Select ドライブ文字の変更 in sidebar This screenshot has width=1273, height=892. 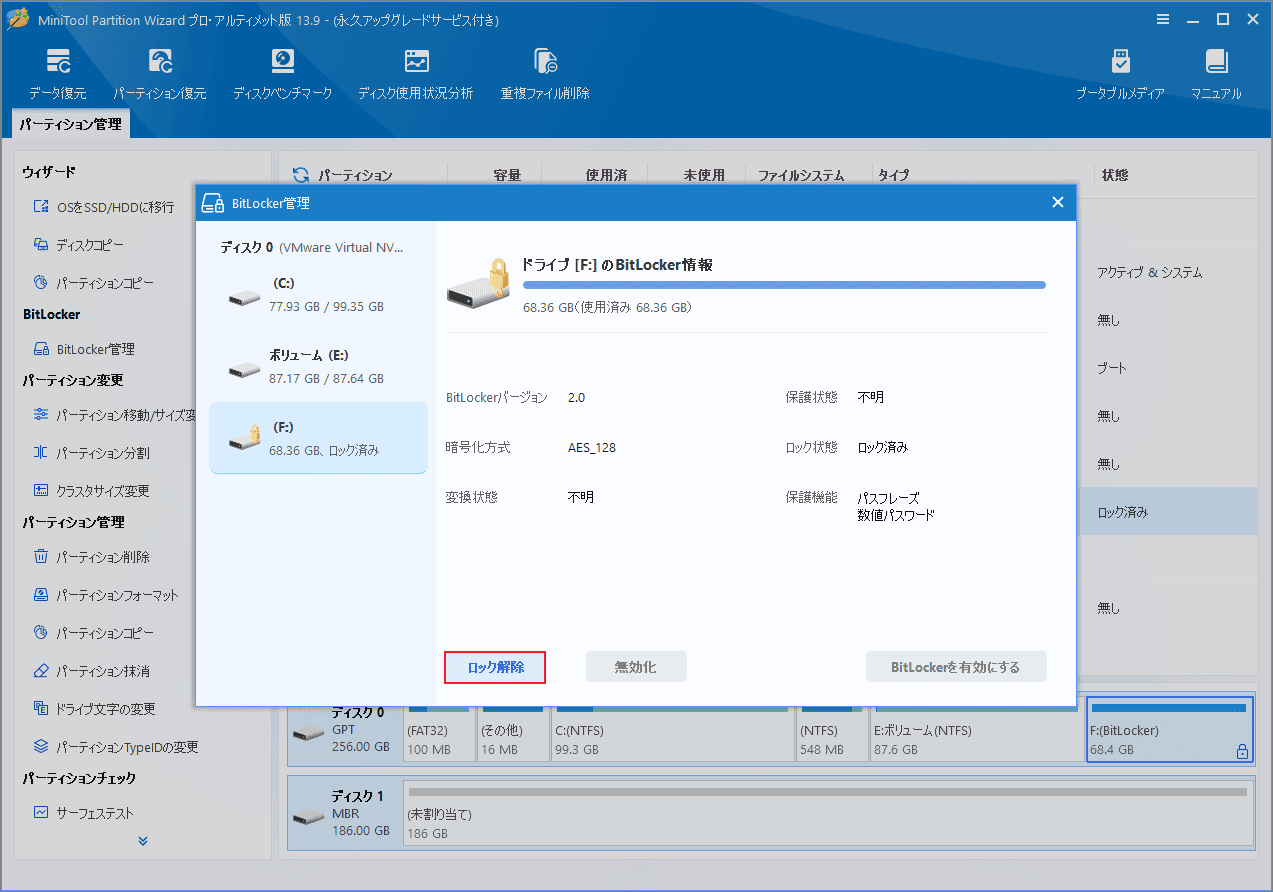tap(95, 709)
